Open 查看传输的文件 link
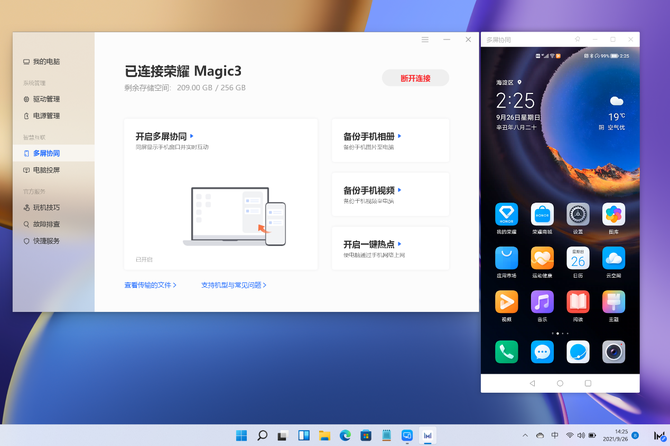This screenshot has height=446, width=670. 150,285
